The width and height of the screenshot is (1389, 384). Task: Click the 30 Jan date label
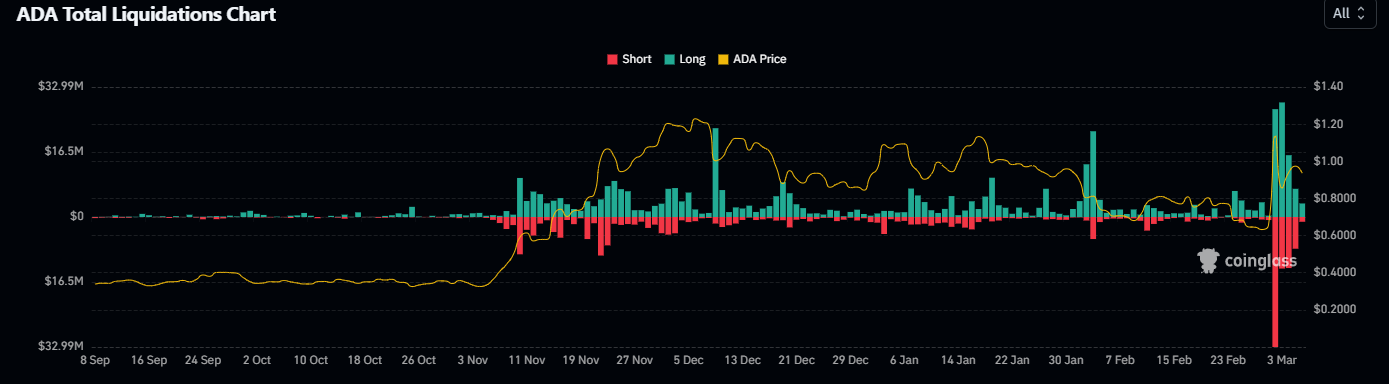point(1067,359)
